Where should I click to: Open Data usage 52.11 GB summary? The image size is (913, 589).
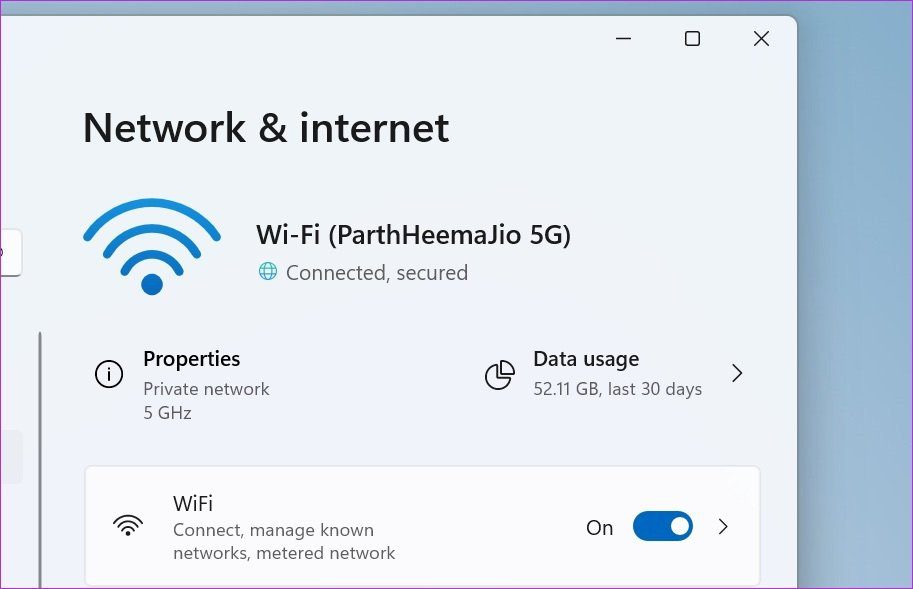click(617, 389)
